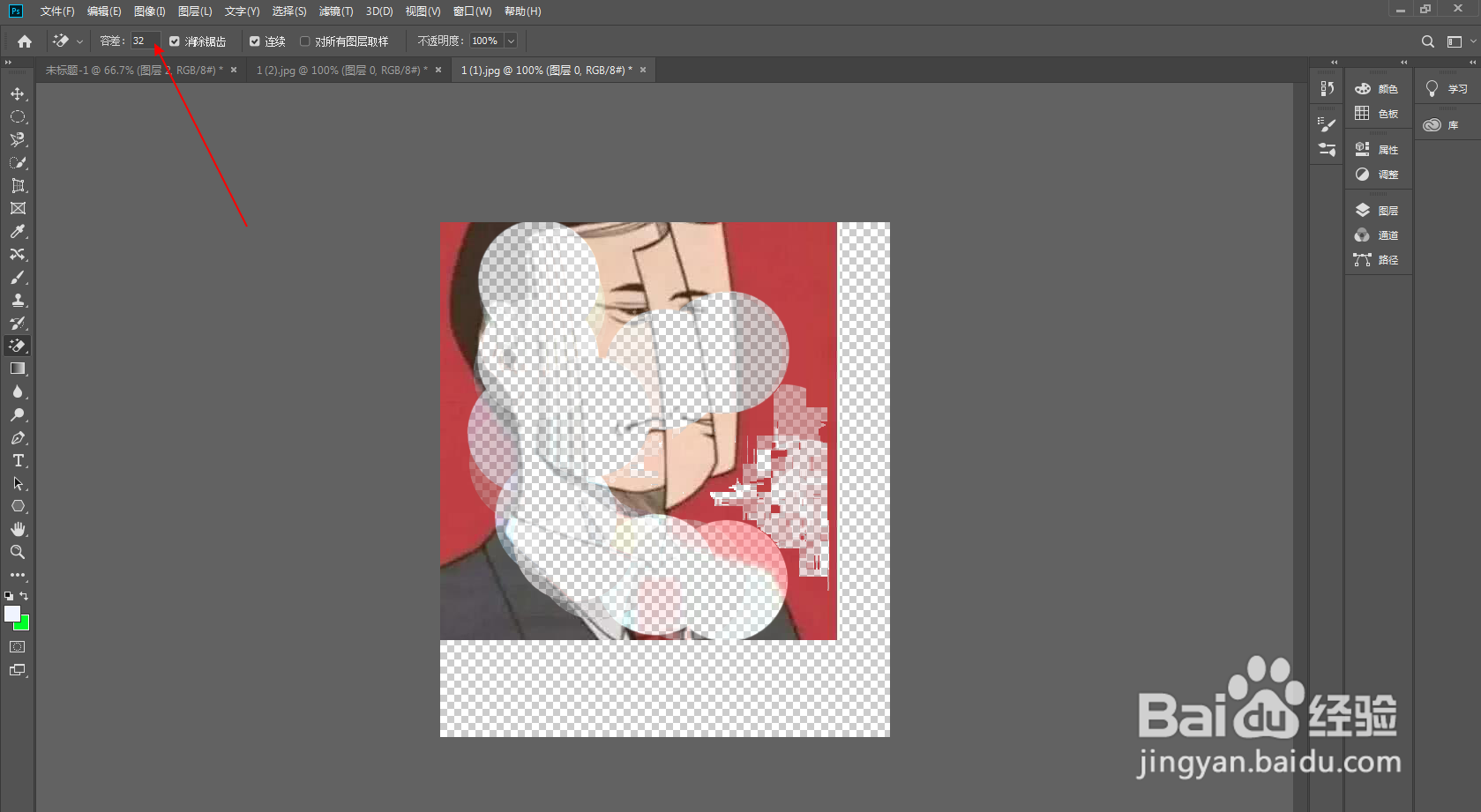Open the 路径 panel
1481x812 pixels.
(1378, 260)
